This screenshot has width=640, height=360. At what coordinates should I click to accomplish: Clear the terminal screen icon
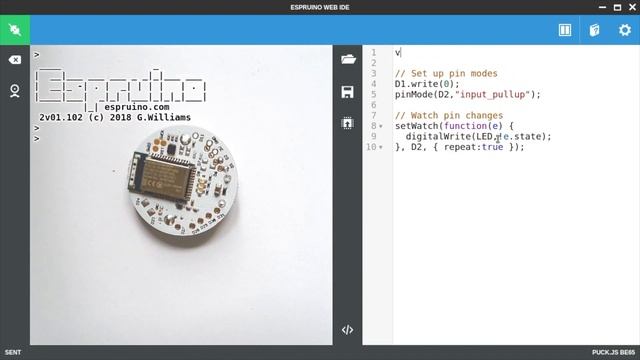tap(15, 60)
